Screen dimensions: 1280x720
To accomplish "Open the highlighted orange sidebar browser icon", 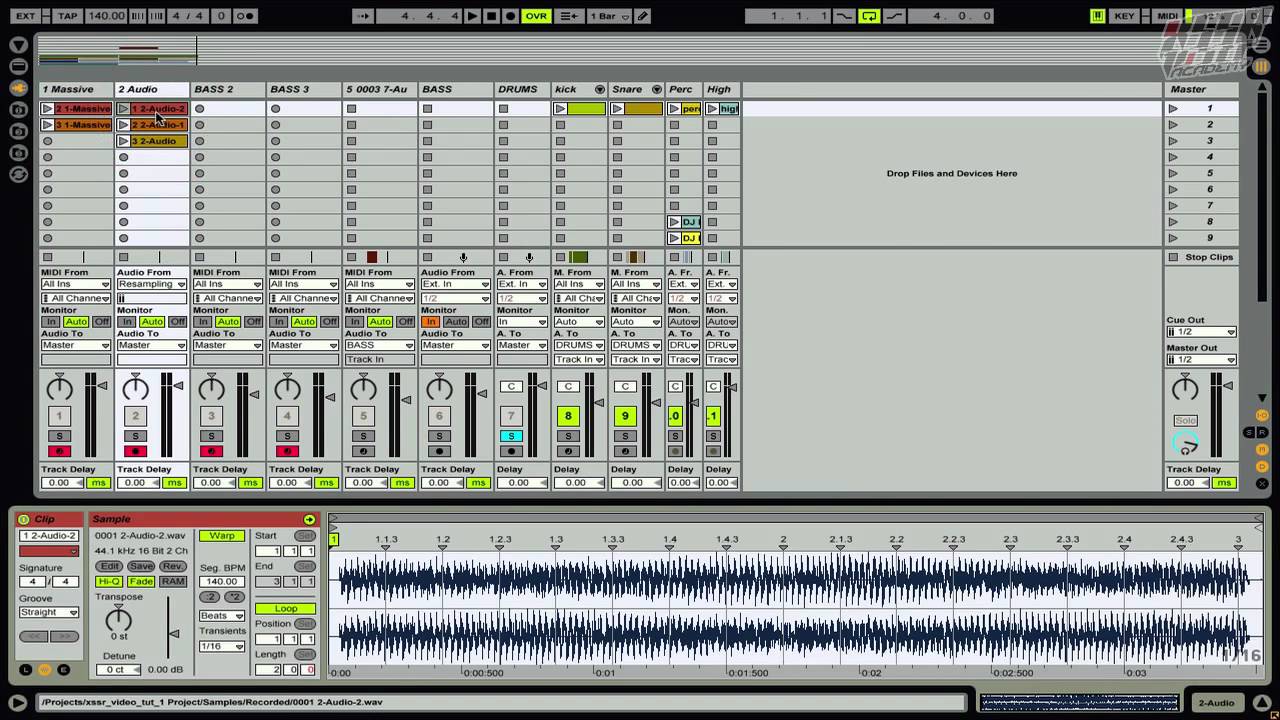I will 18,88.
